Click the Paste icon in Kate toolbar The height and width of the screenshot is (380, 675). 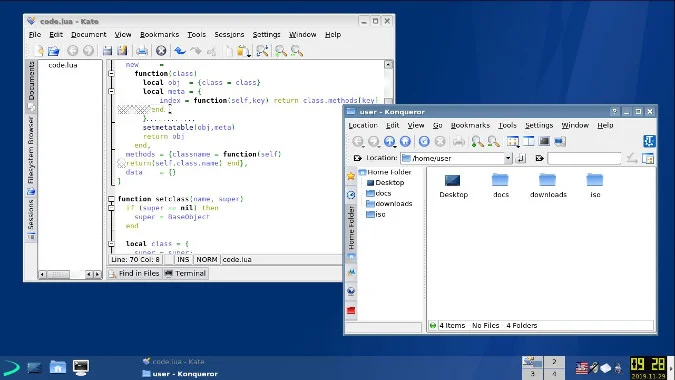[242, 51]
